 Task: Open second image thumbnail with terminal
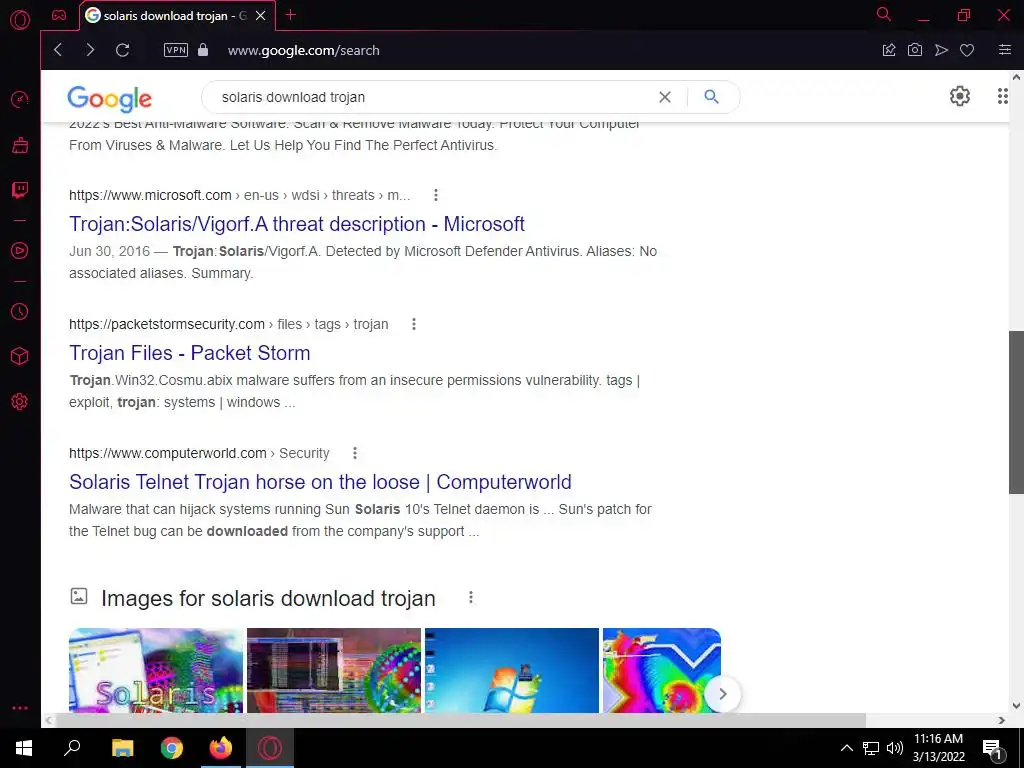(x=334, y=670)
